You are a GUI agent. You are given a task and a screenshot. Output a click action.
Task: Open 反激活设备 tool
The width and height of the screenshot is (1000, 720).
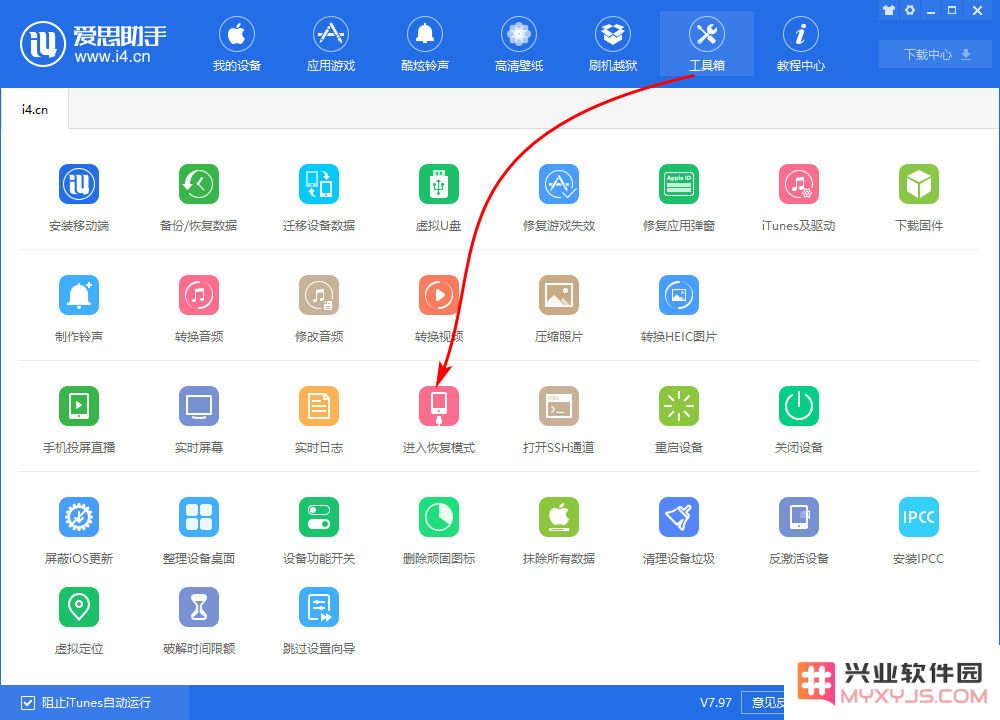pyautogui.click(x=798, y=517)
